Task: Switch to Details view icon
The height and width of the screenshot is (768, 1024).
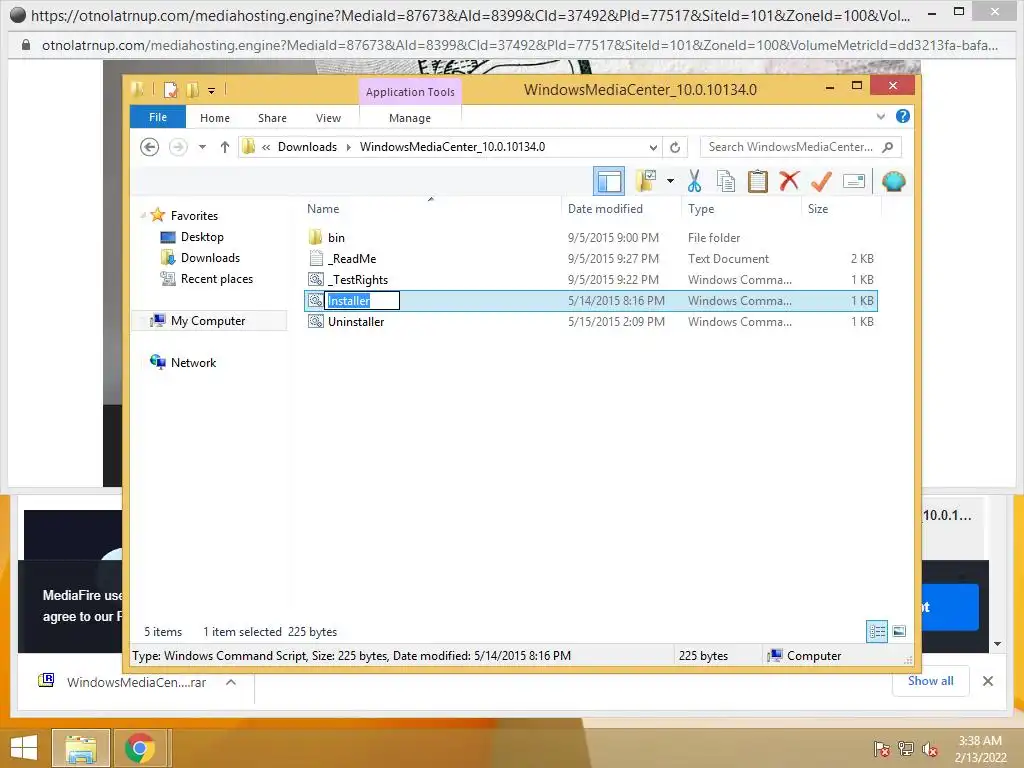Action: tap(877, 631)
